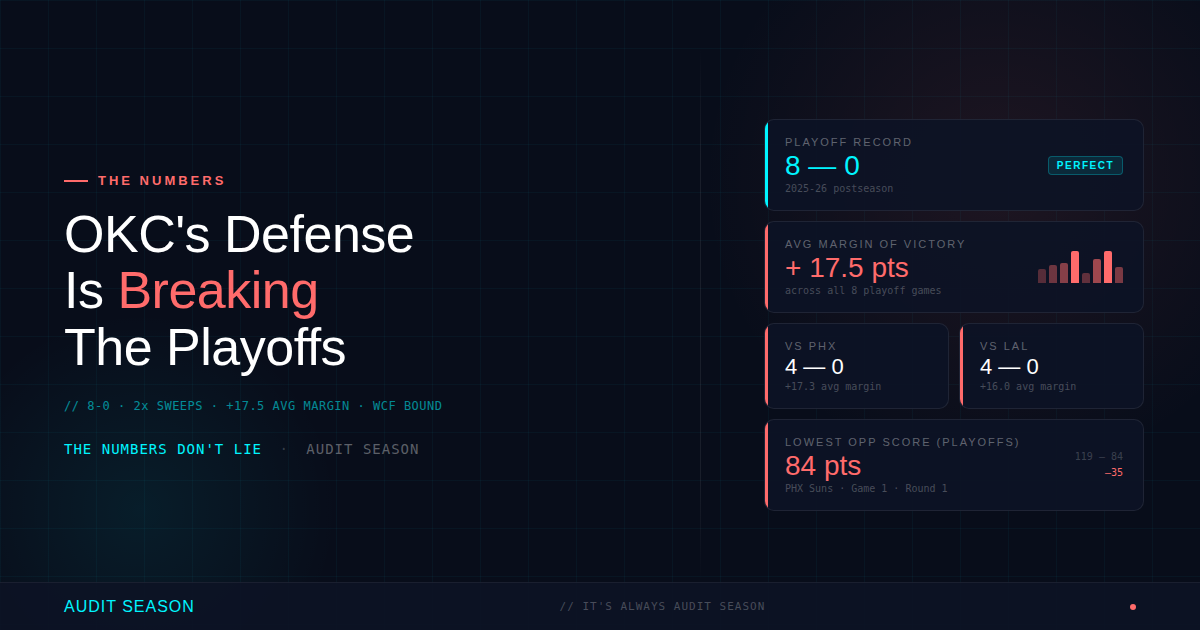Click "+16.0 avg margin" under VS LAL
Screen dimensions: 1200x630
1028,386
